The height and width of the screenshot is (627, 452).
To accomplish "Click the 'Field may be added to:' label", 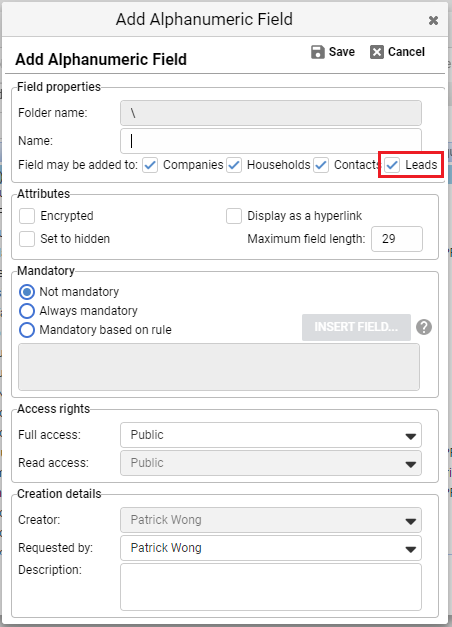I will click(x=78, y=165).
